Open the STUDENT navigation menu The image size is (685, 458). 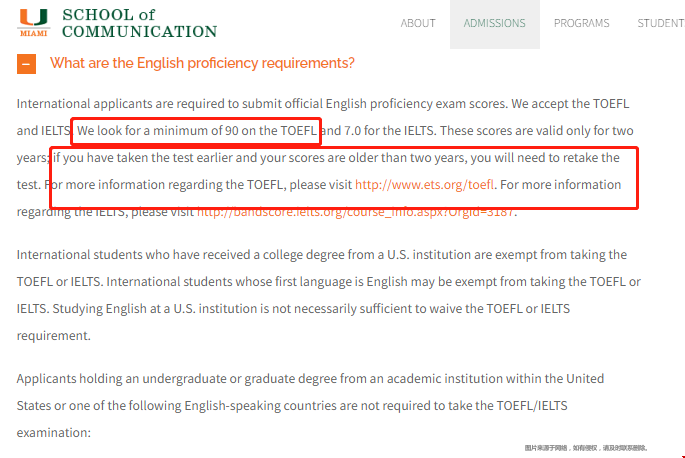[x=660, y=23]
